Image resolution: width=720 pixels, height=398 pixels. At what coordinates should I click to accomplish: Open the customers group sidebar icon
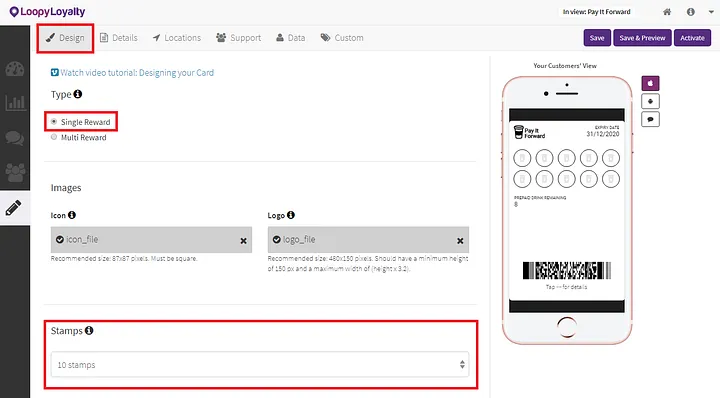point(15,173)
